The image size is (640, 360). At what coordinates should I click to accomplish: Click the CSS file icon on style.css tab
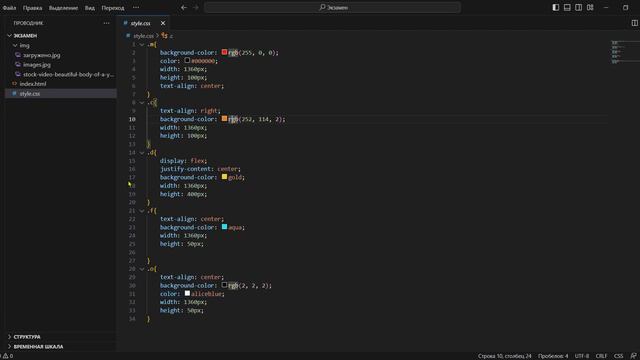point(125,23)
